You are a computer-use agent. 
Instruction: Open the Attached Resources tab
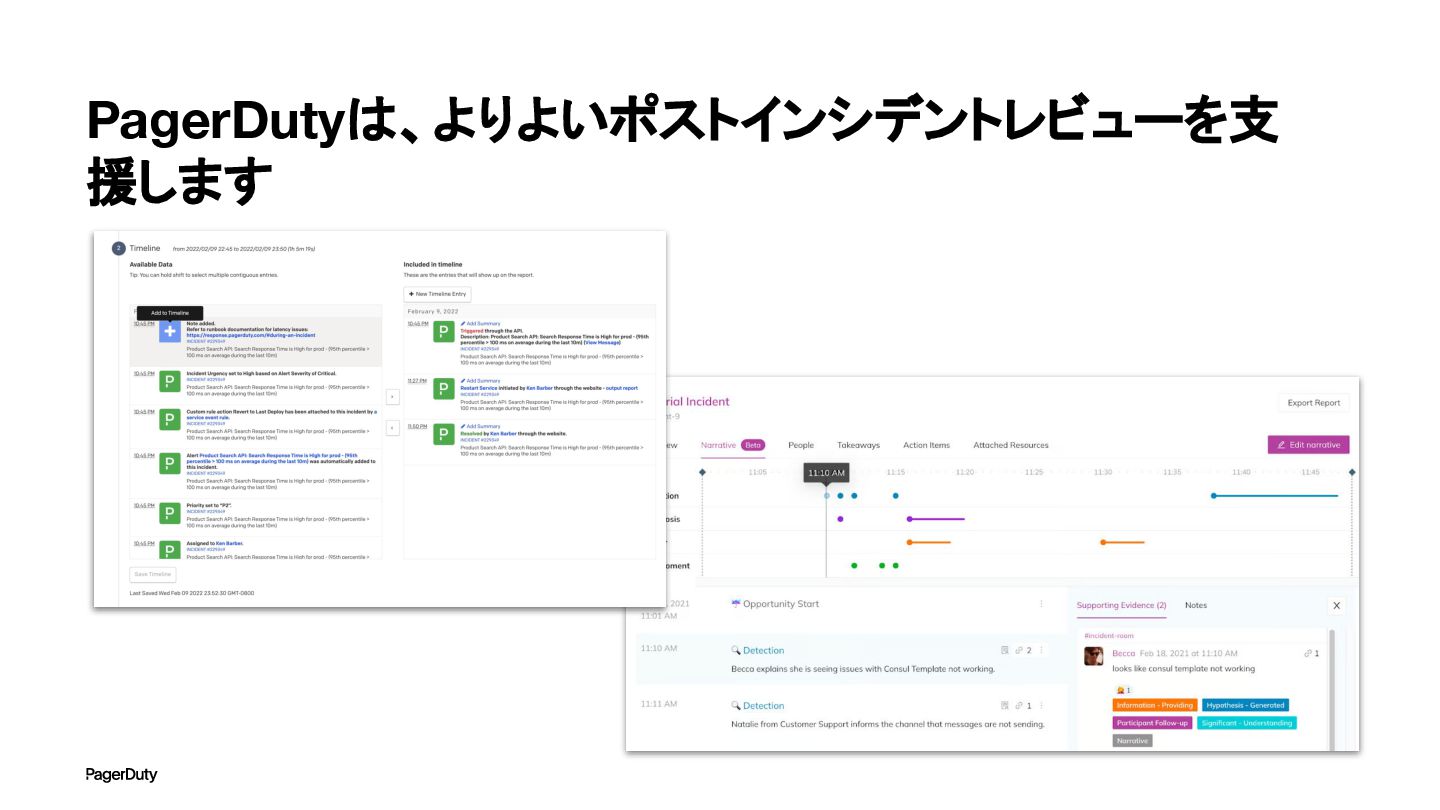pyautogui.click(x=1011, y=445)
